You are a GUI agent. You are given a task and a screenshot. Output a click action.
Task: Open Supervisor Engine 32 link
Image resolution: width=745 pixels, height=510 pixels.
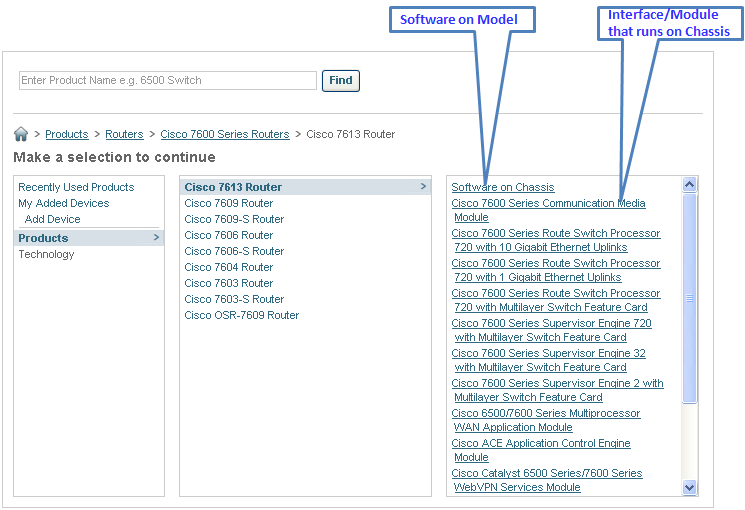548,360
